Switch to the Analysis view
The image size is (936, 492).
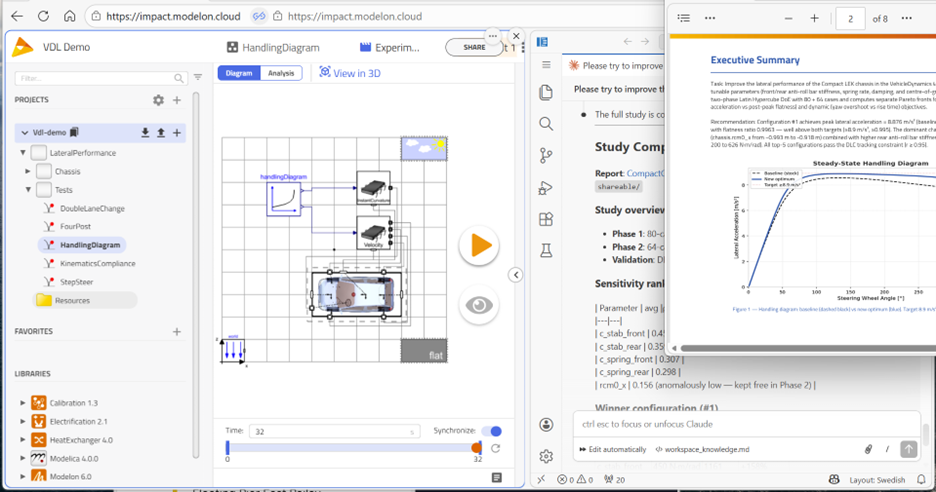coord(281,73)
